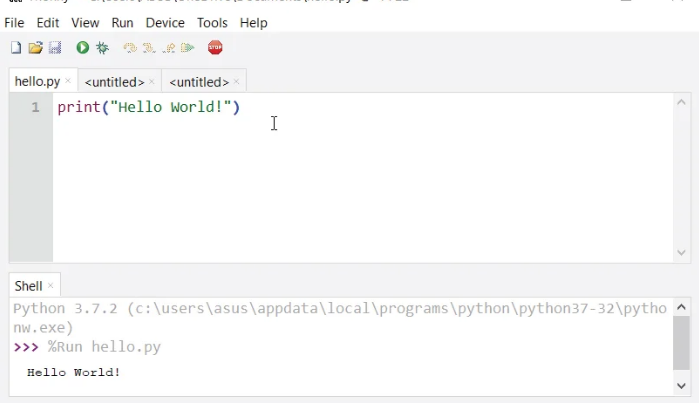The width and height of the screenshot is (699, 403).
Task: Click the Step over debug icon
Action: click(130, 48)
